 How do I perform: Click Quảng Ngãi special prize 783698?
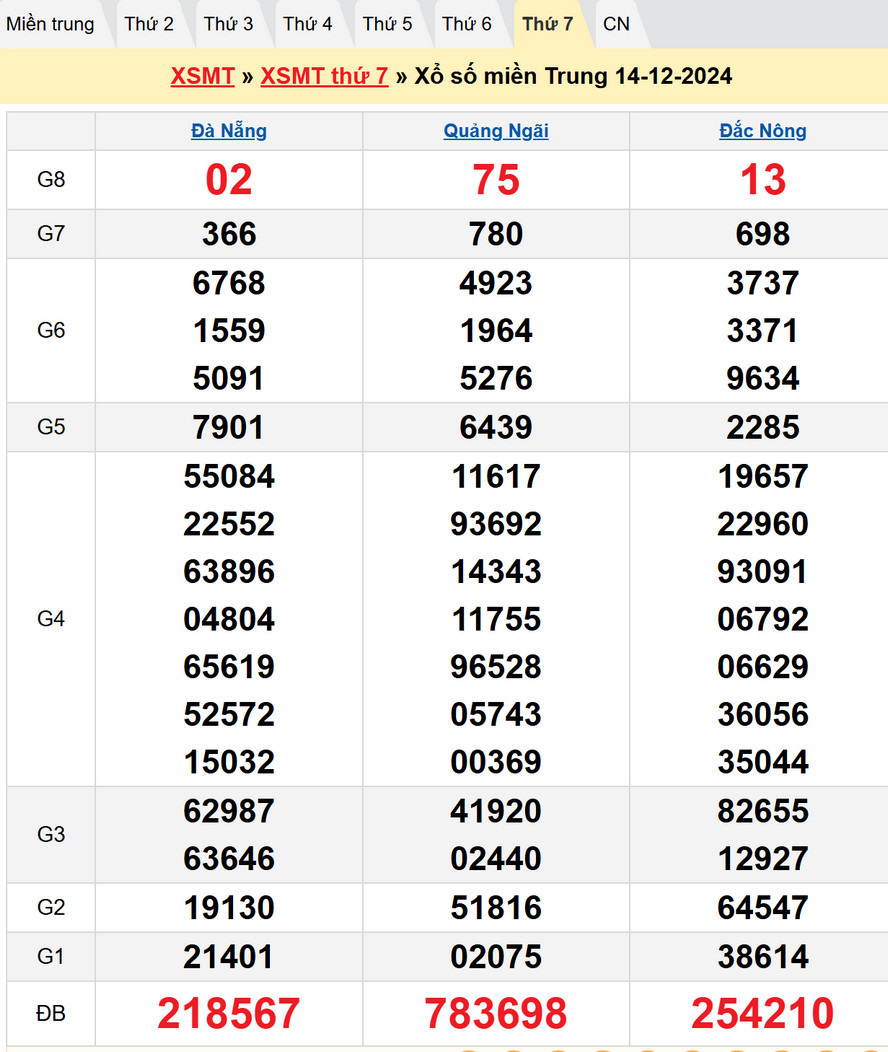point(496,1013)
